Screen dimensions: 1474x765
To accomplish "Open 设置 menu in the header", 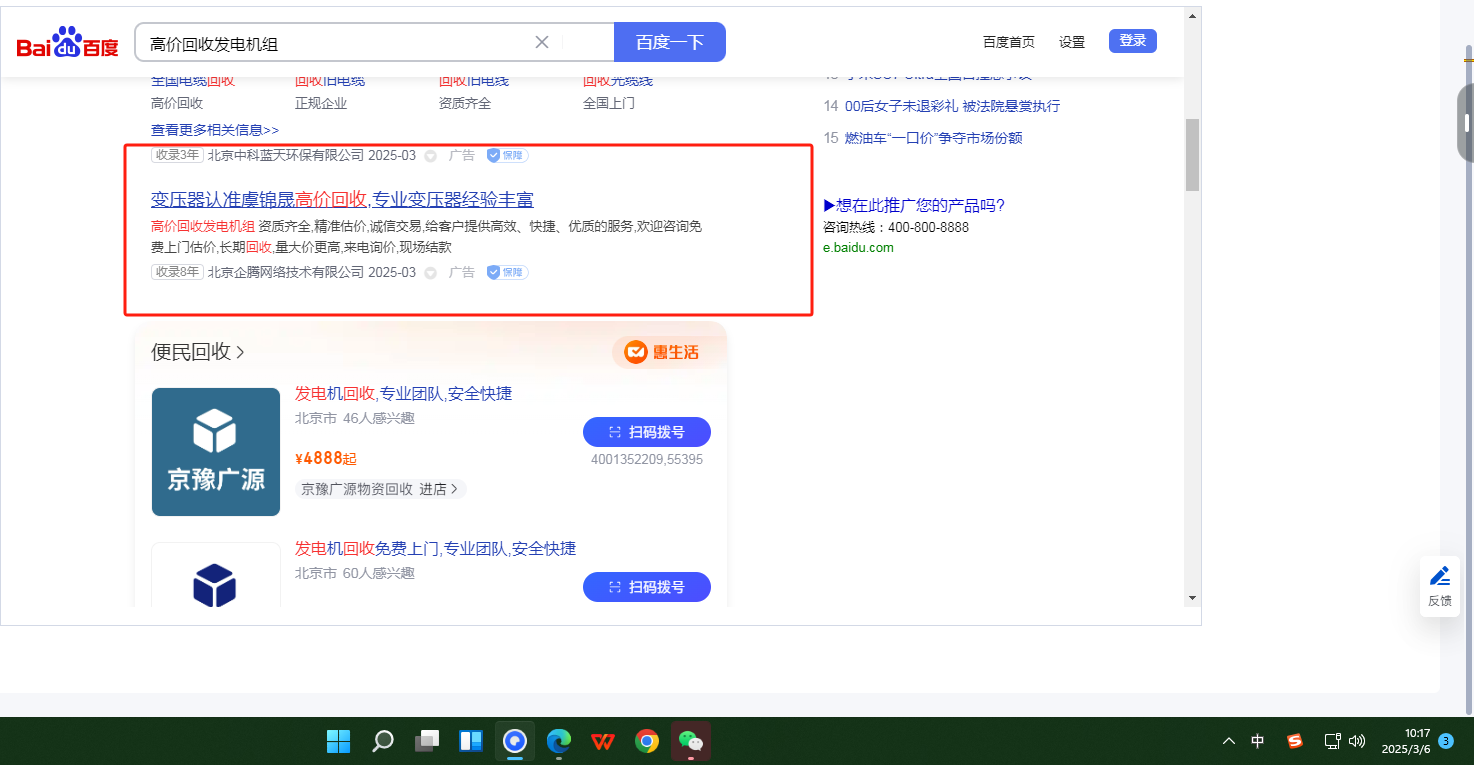I will tap(1072, 42).
